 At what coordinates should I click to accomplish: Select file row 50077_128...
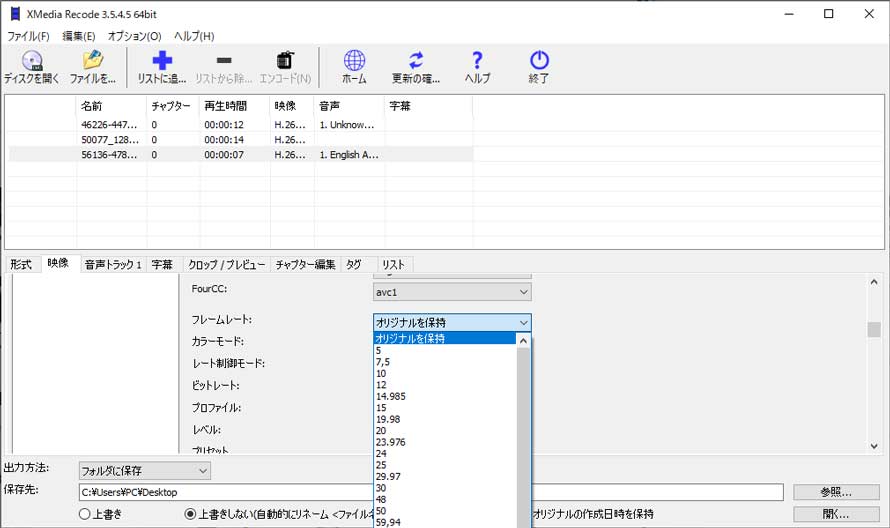coord(241,140)
